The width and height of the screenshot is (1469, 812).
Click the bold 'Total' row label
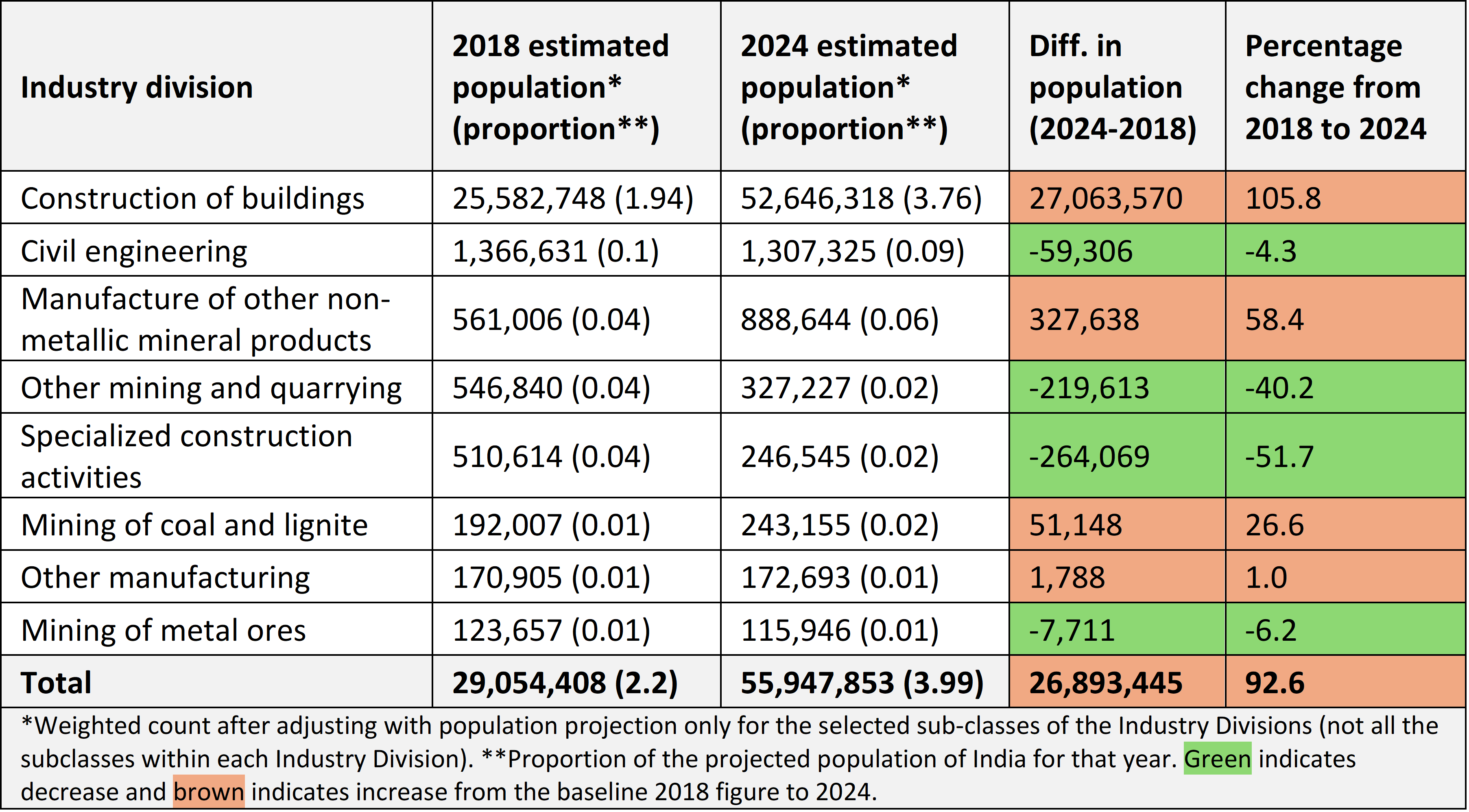tap(56, 683)
